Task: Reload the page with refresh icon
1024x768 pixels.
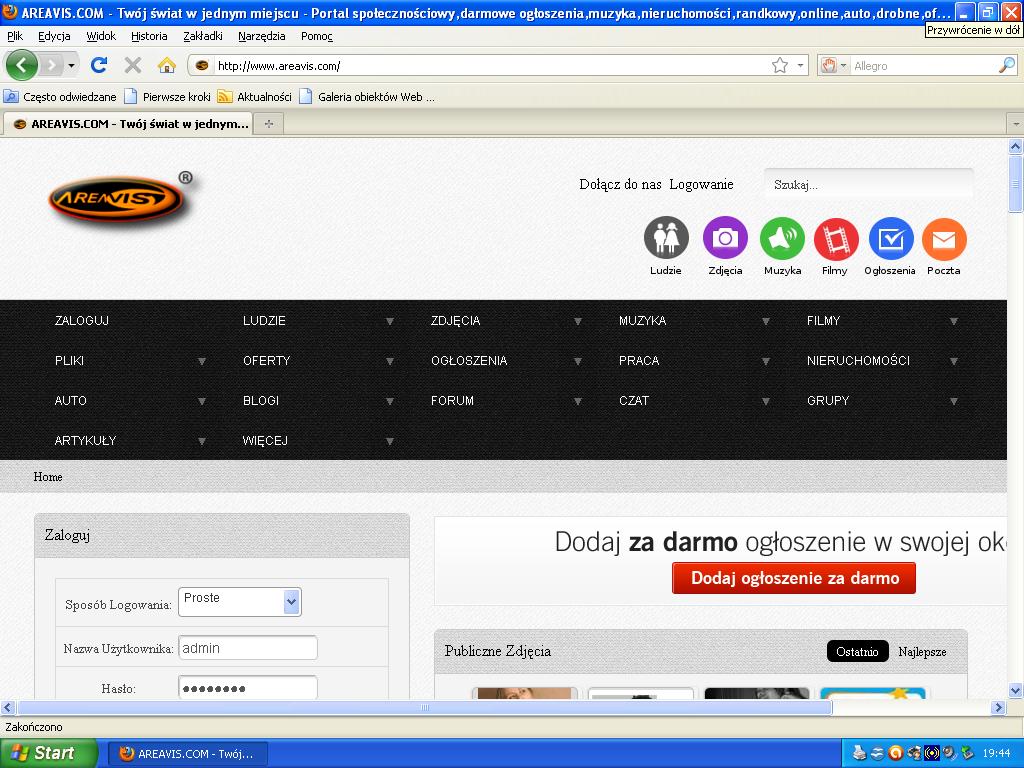Action: coord(99,65)
